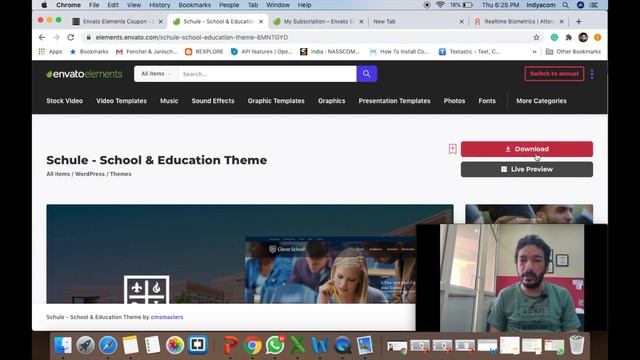Open the three-dot account menu in Envato
Image resolution: width=640 pixels, height=360 pixels.
click(x=592, y=74)
